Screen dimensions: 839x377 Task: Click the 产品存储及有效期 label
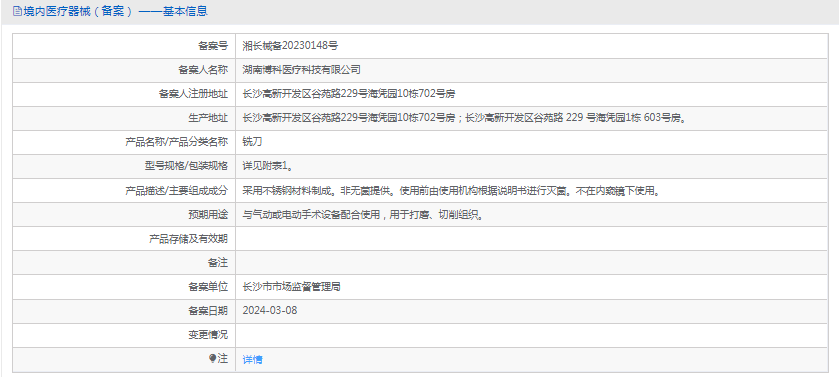point(188,238)
